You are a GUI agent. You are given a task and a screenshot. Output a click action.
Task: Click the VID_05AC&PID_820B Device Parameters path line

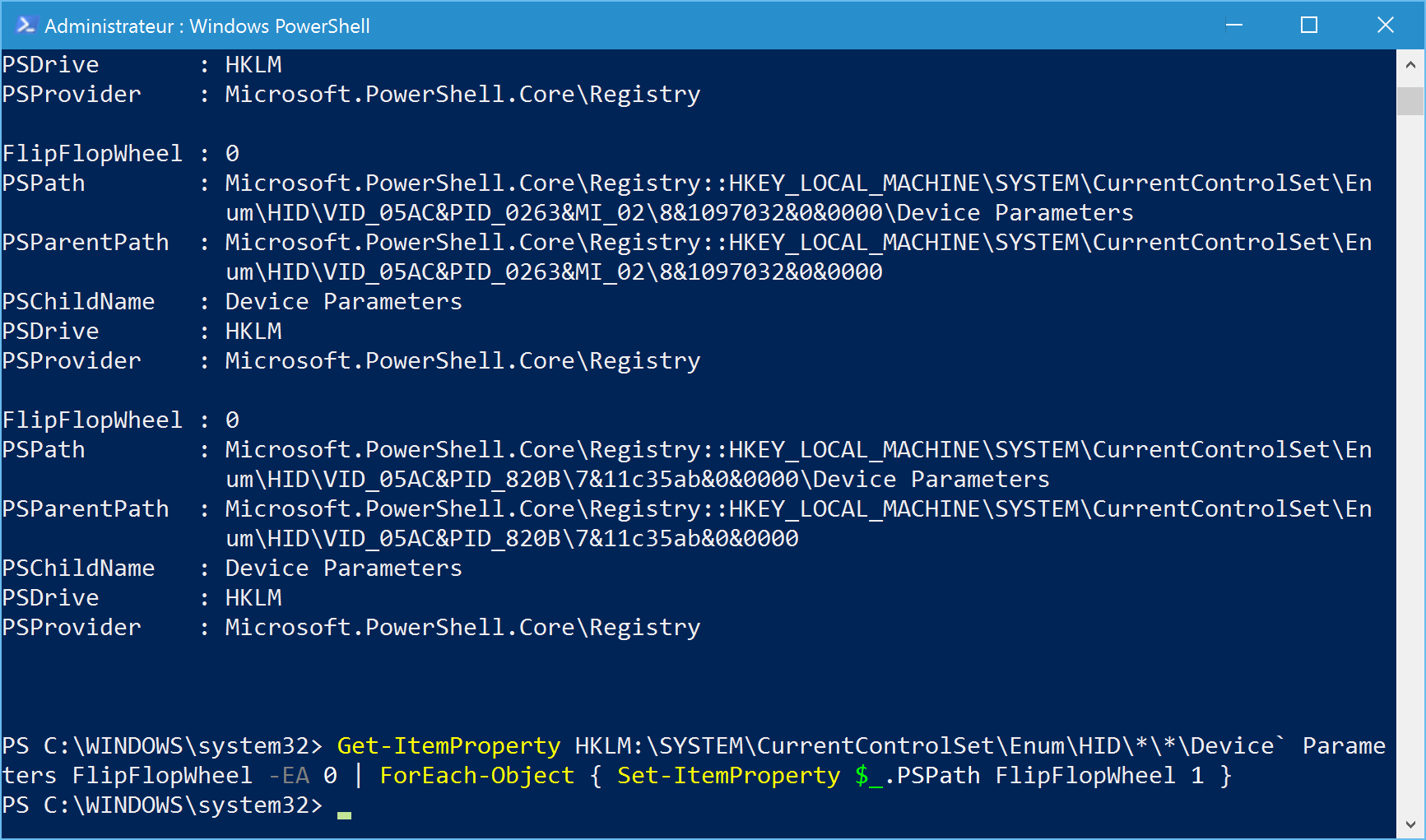(638, 480)
